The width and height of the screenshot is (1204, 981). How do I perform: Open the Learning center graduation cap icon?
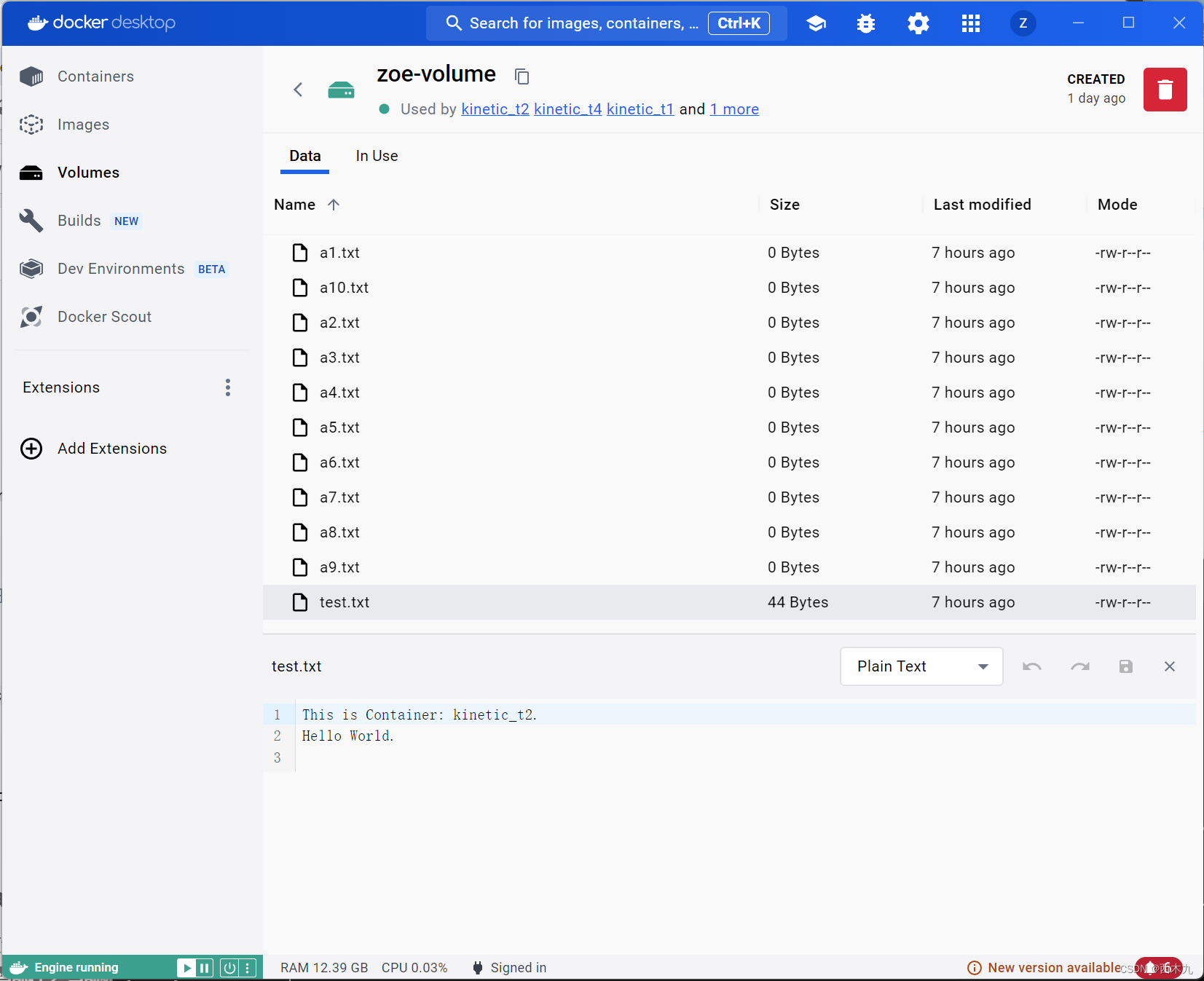816,23
